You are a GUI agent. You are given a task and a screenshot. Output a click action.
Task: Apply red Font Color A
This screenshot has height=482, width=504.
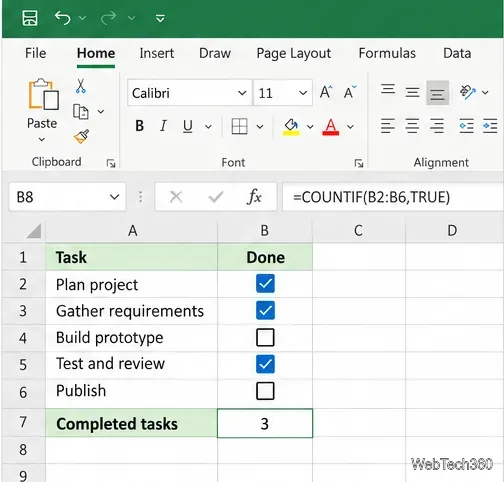(331, 127)
